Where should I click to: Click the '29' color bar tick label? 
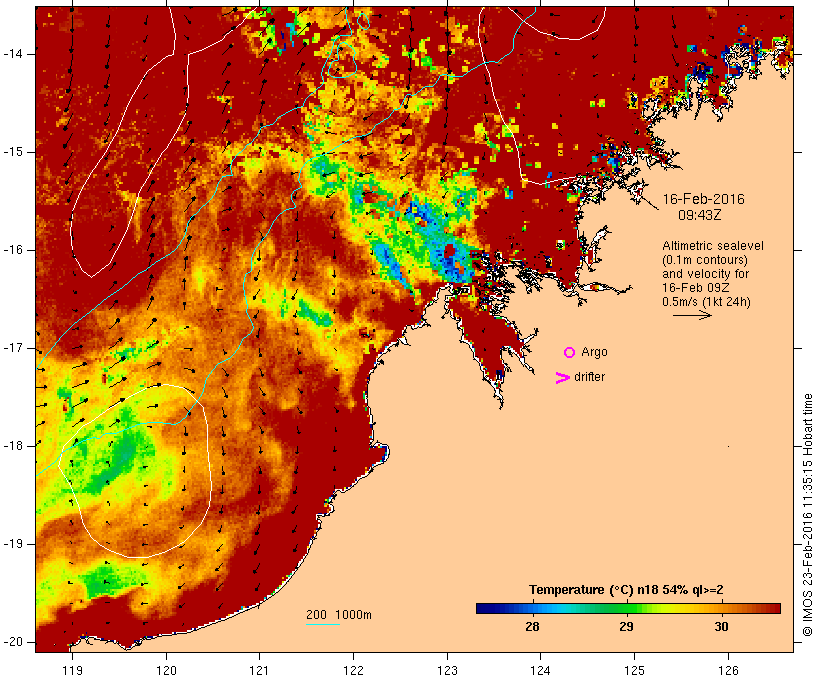(627, 627)
